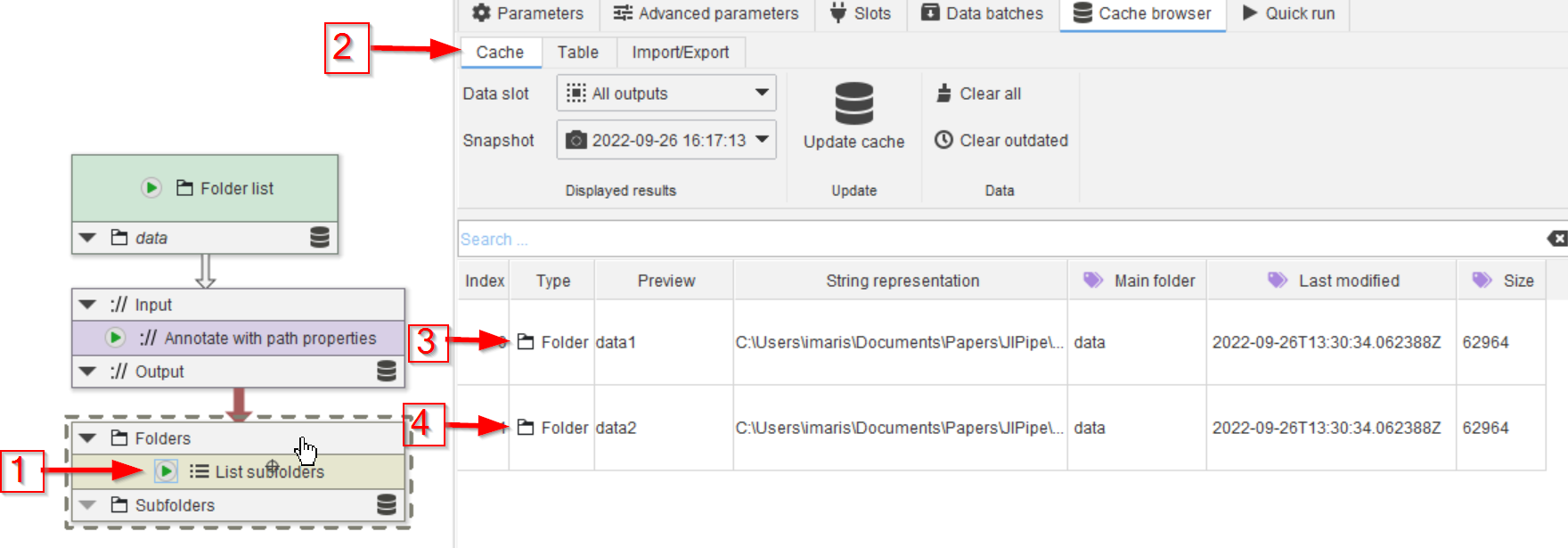Open the Import/Export tab
Image resolution: width=1568 pixels, height=548 pixels.
(x=680, y=53)
